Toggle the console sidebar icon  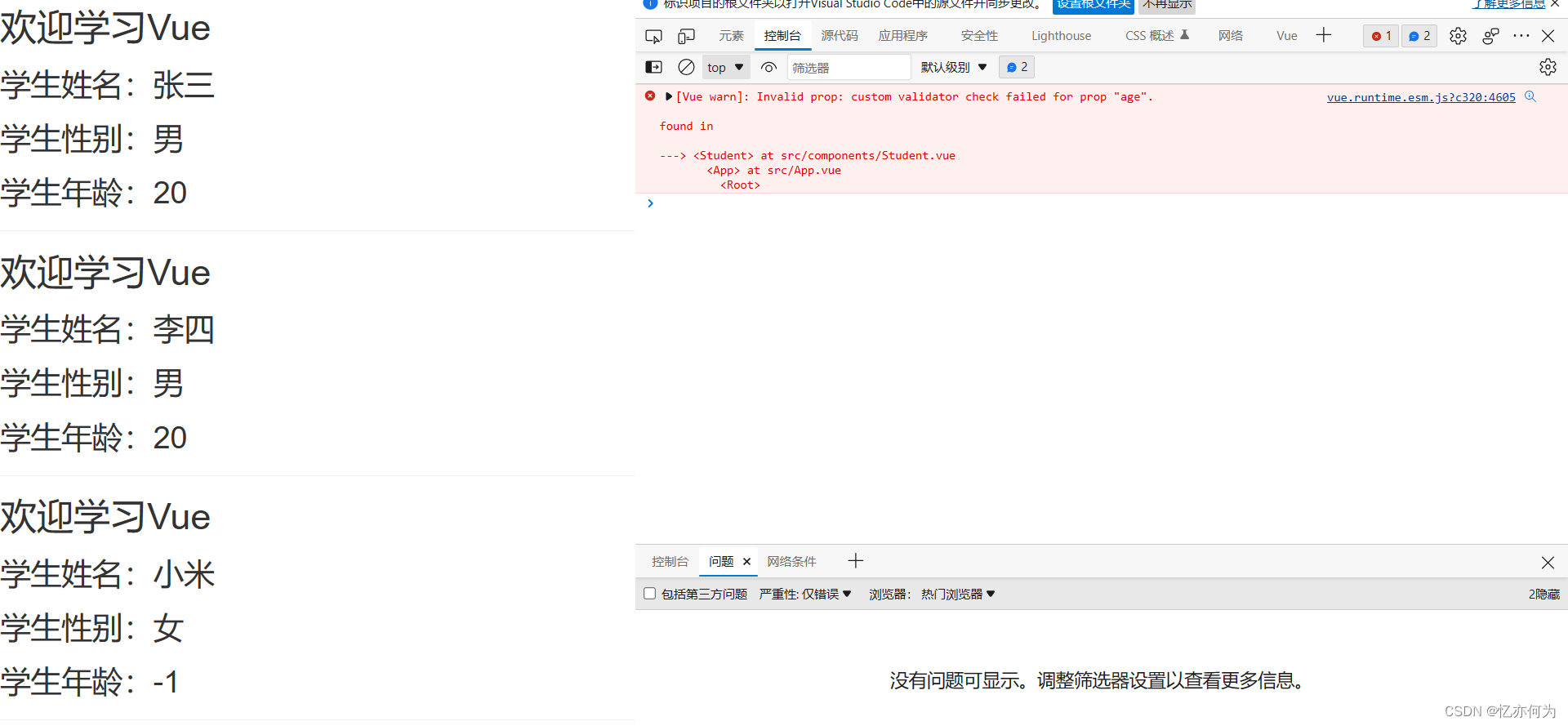coord(653,67)
